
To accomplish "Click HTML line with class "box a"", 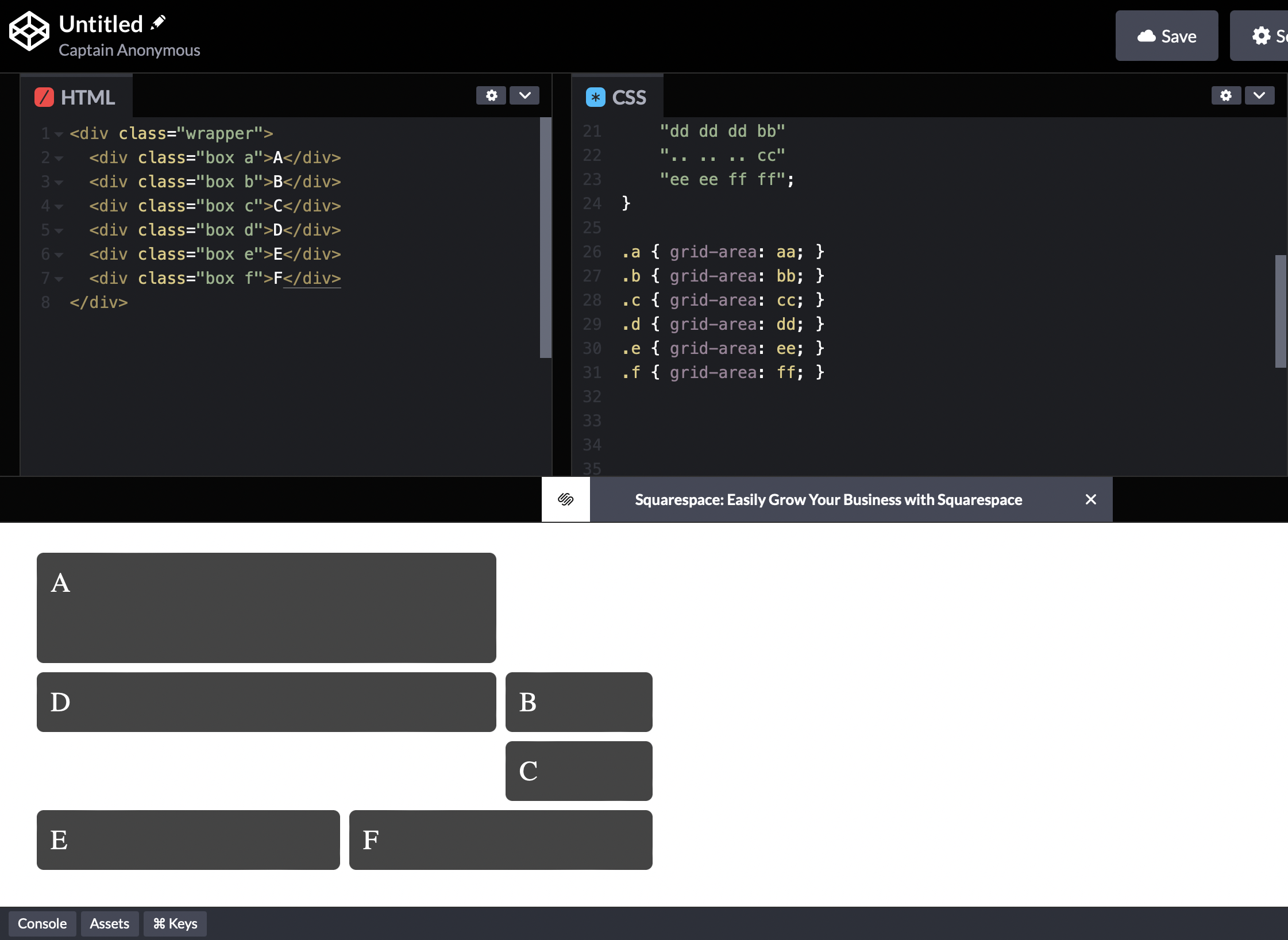I will [215, 157].
